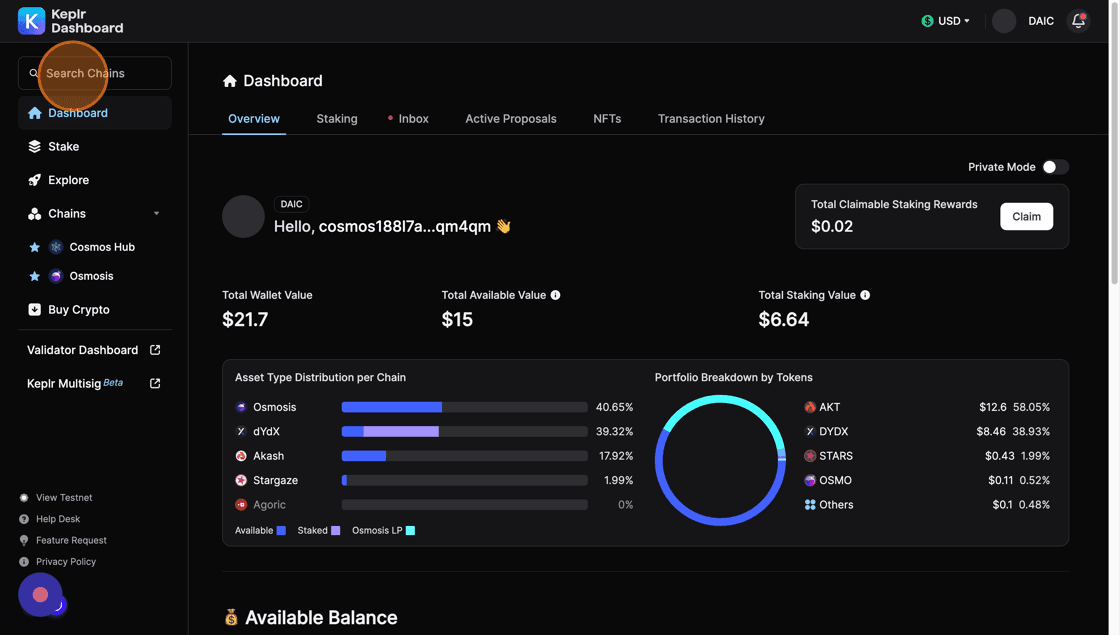The width and height of the screenshot is (1120, 635).
Task: Open the Help Desk link
Action: coord(58,519)
